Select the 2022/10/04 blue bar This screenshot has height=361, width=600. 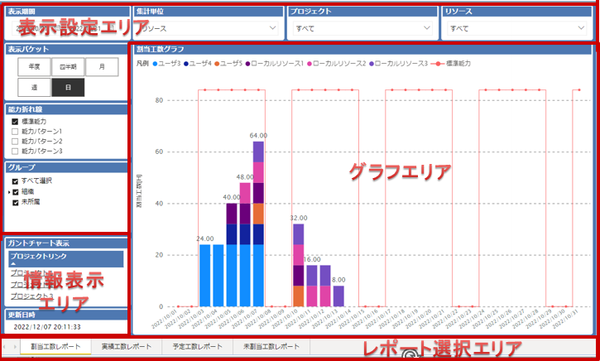[218, 276]
